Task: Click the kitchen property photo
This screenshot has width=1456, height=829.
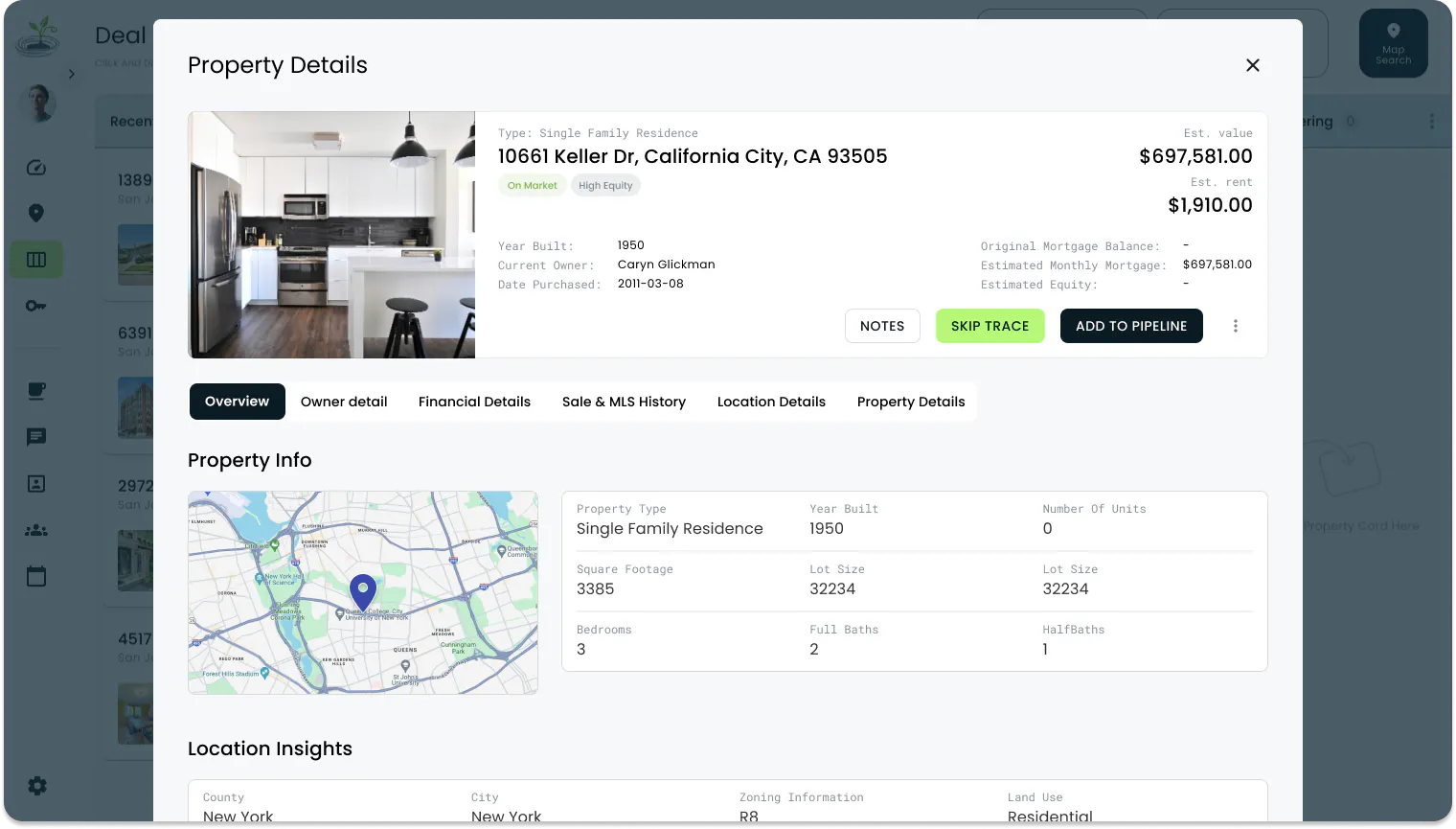Action: (331, 235)
